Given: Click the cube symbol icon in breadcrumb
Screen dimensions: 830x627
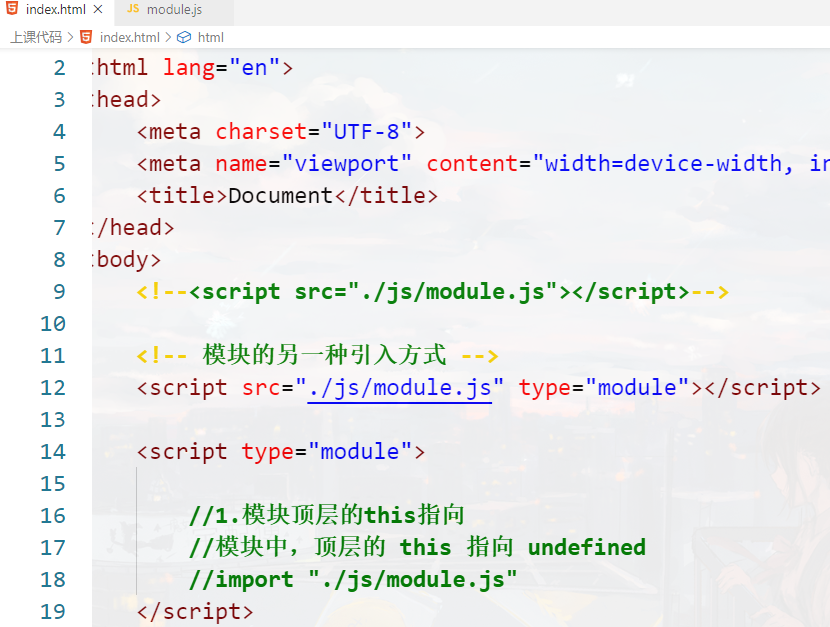Looking at the screenshot, I should tap(184, 37).
